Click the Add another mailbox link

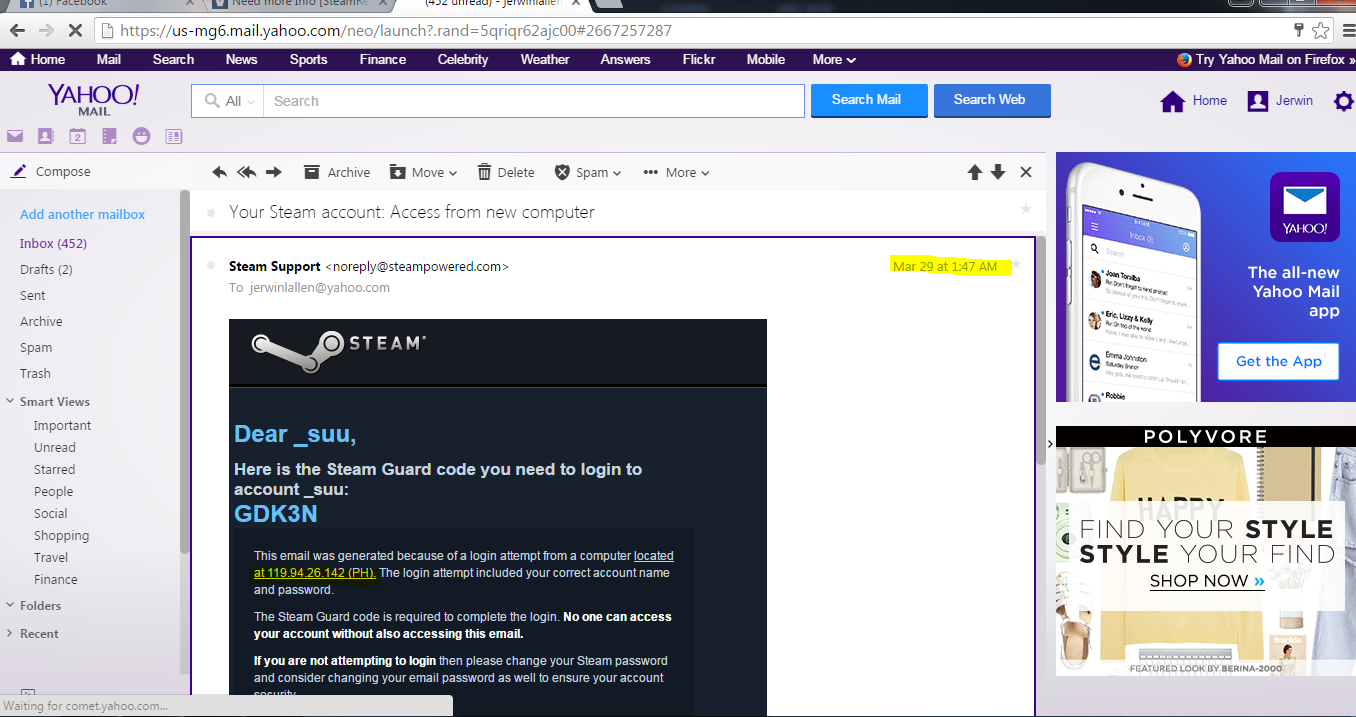[x=82, y=214]
